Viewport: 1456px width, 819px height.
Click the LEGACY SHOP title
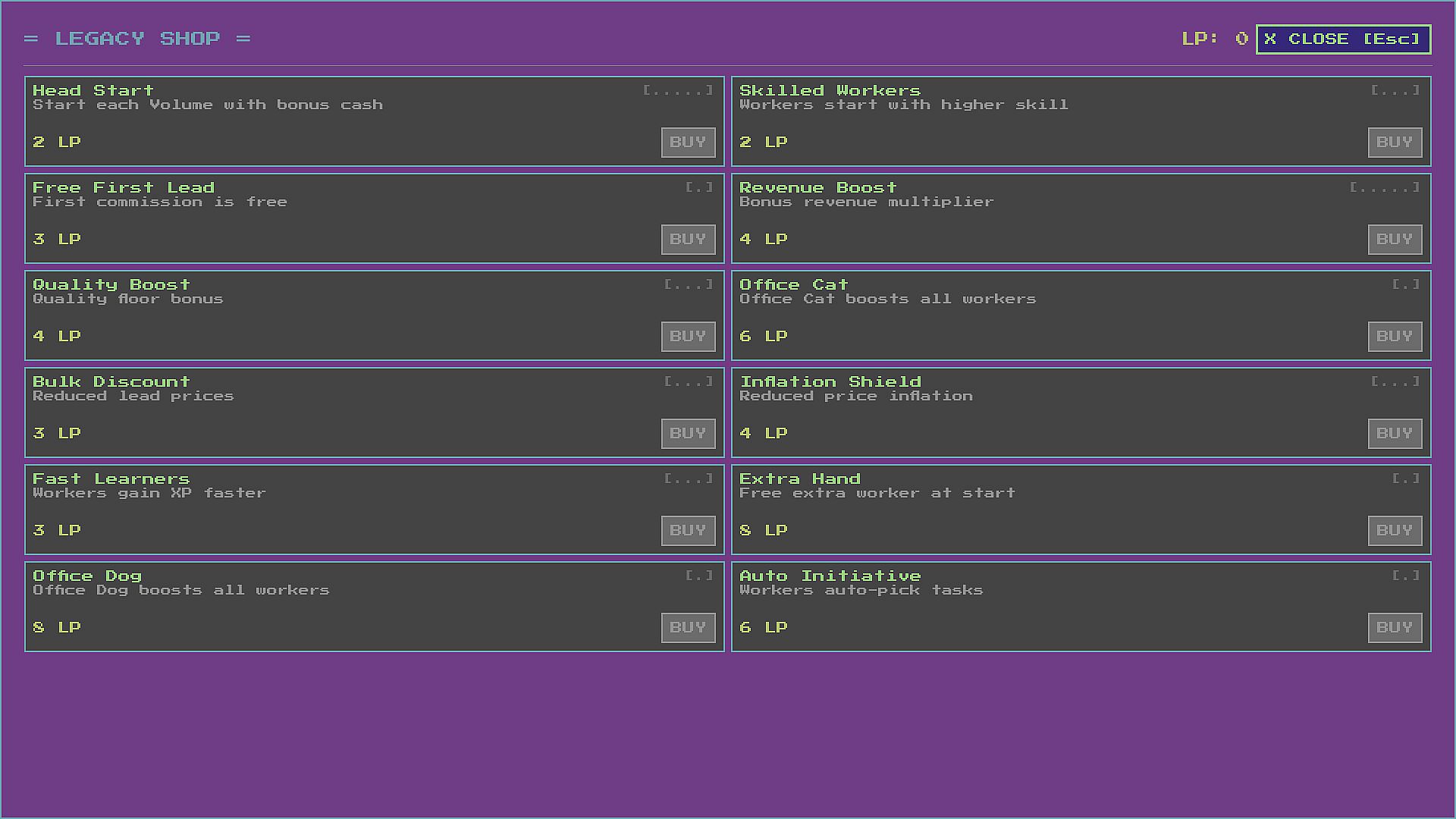(x=137, y=39)
